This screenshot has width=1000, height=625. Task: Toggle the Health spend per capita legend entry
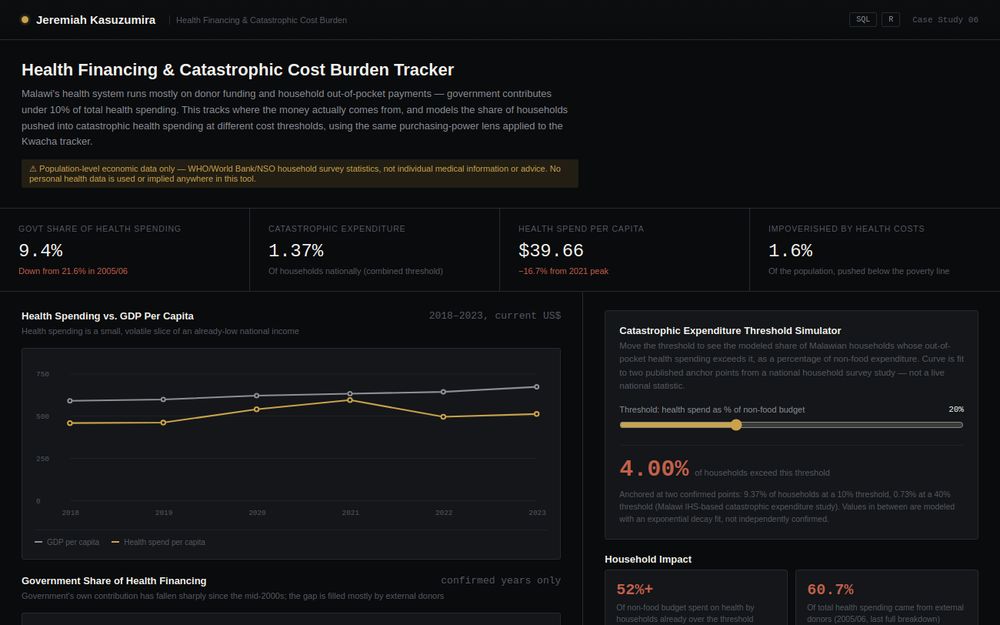point(158,542)
